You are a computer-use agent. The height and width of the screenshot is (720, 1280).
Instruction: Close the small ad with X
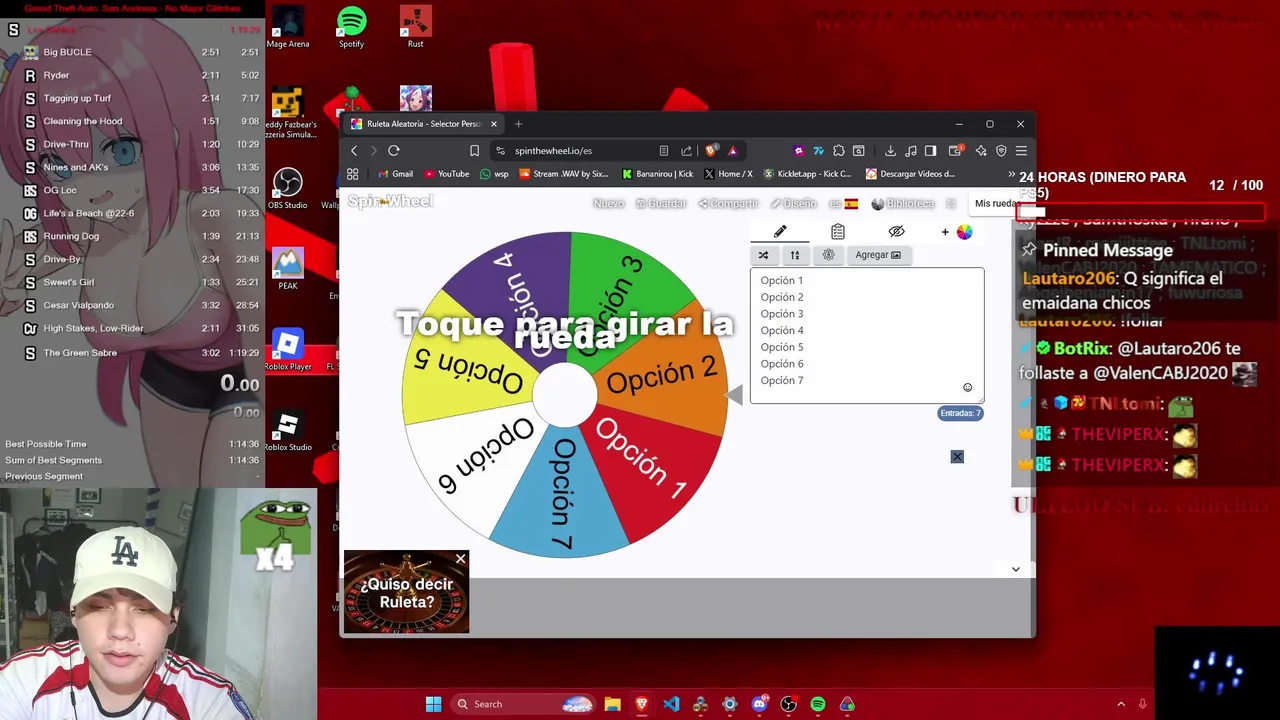pos(957,457)
